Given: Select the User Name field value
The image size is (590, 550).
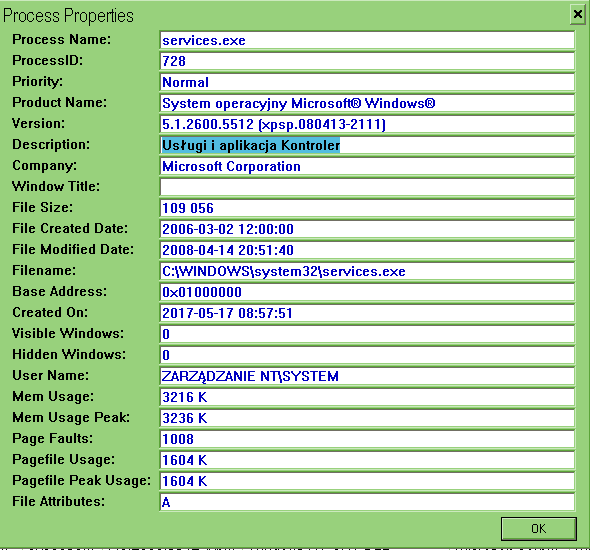Looking at the screenshot, I should (x=367, y=376).
